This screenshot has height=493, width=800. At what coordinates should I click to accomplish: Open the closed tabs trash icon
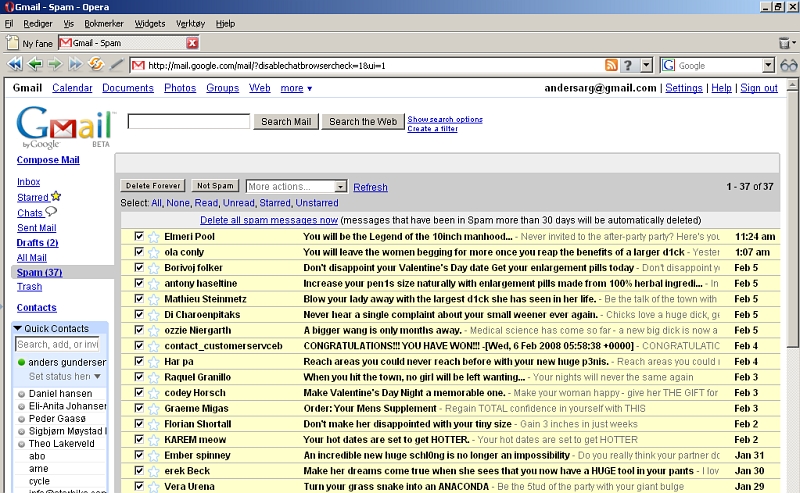point(785,43)
